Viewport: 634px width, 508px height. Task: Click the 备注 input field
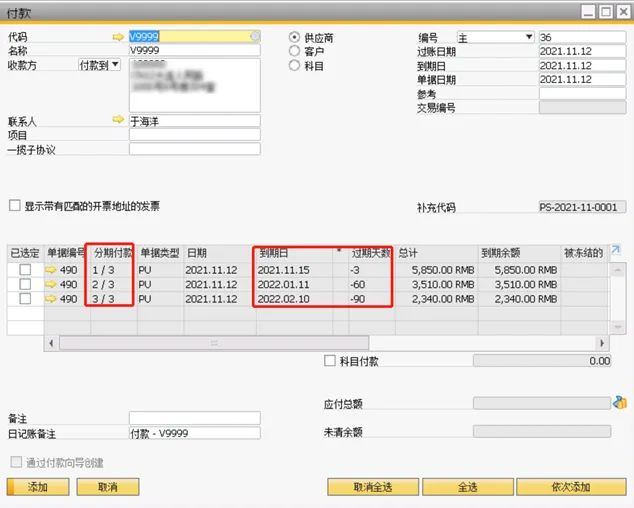[194, 418]
